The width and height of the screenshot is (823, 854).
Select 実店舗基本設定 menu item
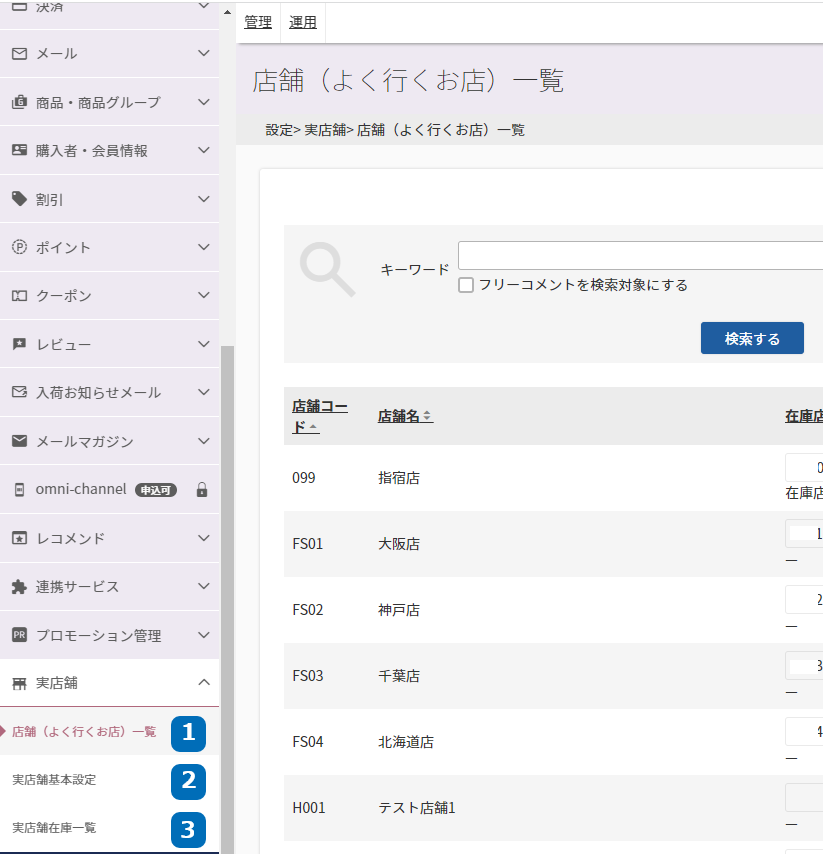[x=54, y=780]
